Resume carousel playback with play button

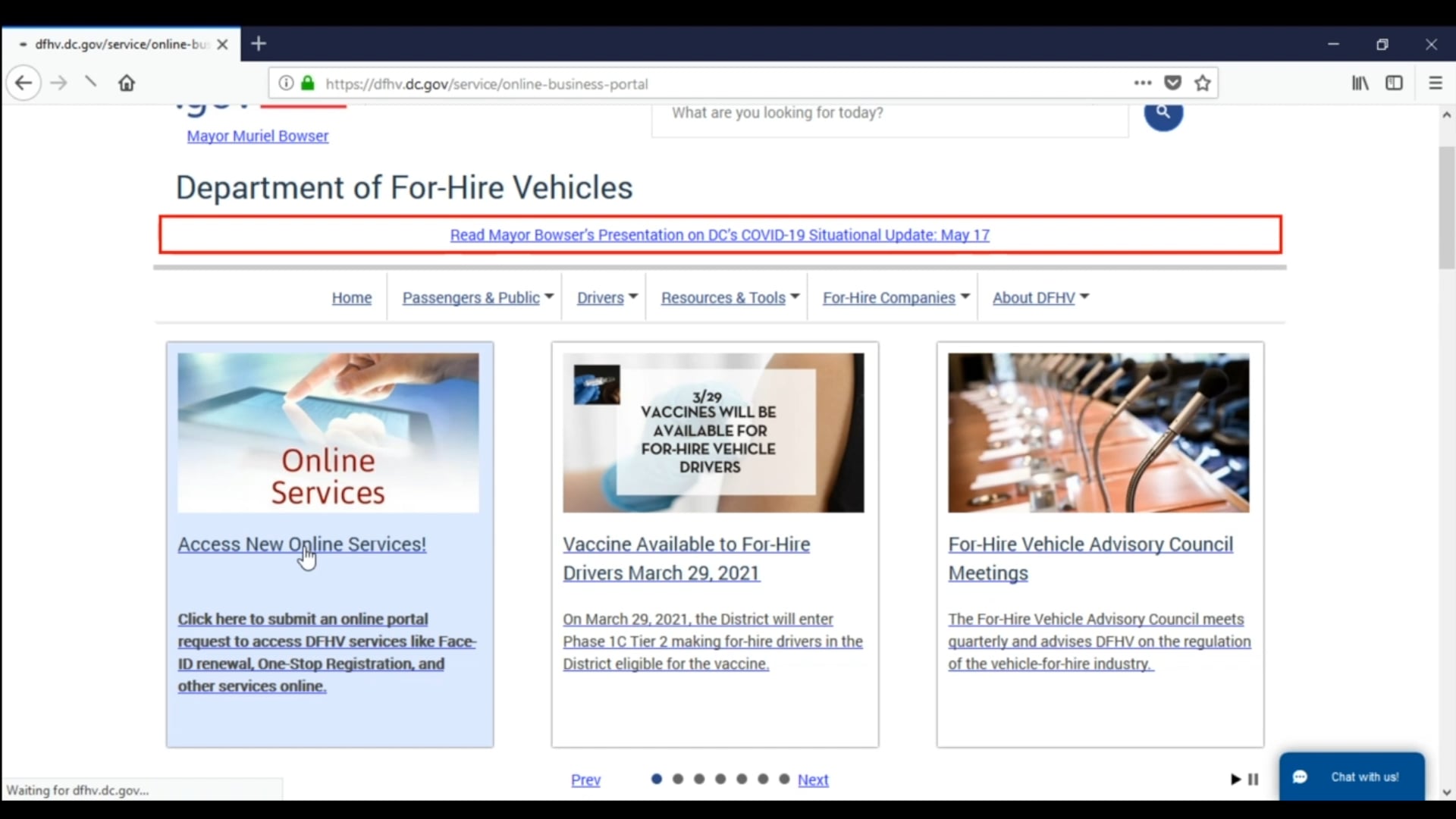pos(1235,779)
